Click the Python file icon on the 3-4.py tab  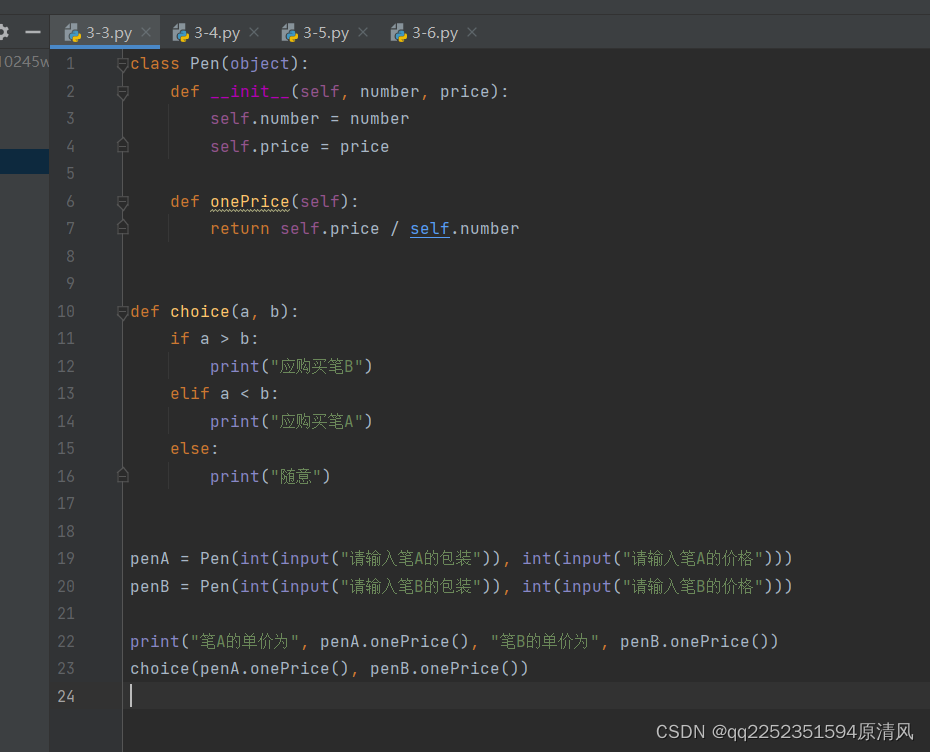click(x=182, y=31)
